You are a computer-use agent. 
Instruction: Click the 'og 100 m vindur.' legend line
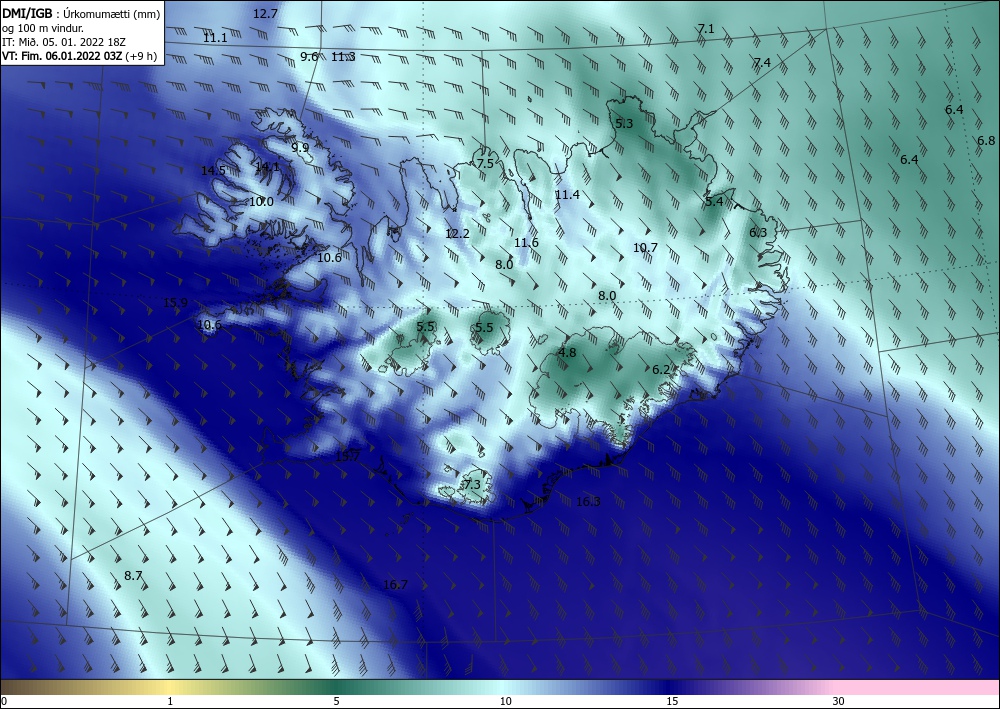coord(43,28)
